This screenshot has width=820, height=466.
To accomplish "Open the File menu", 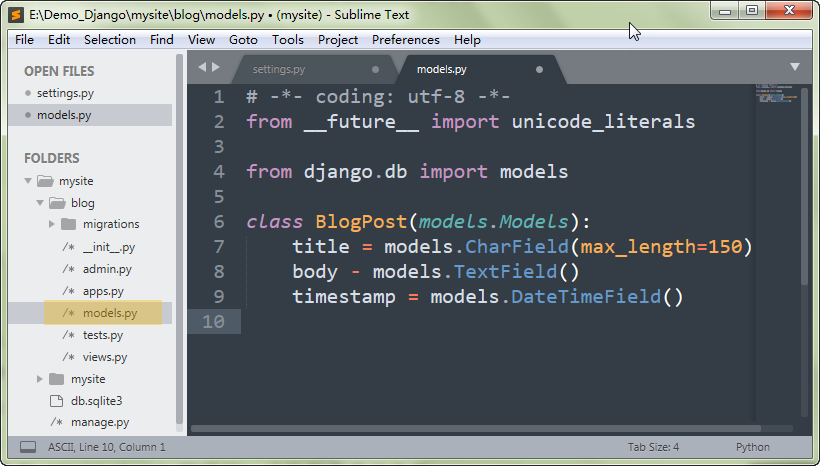I will pyautogui.click(x=24, y=40).
